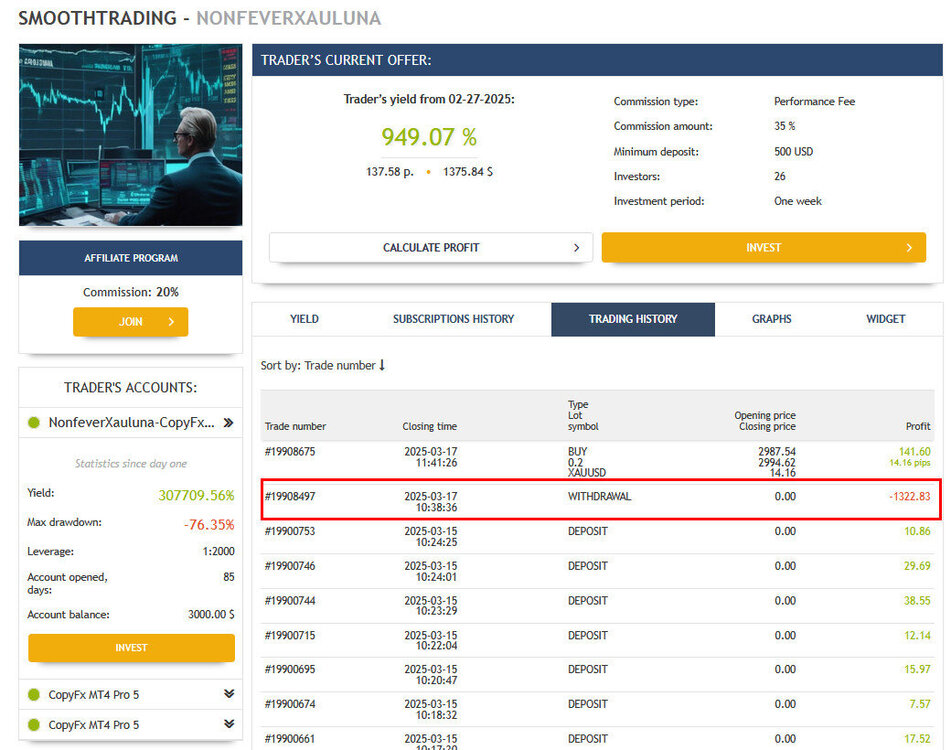Switch to the WIDGET tab

tap(885, 319)
